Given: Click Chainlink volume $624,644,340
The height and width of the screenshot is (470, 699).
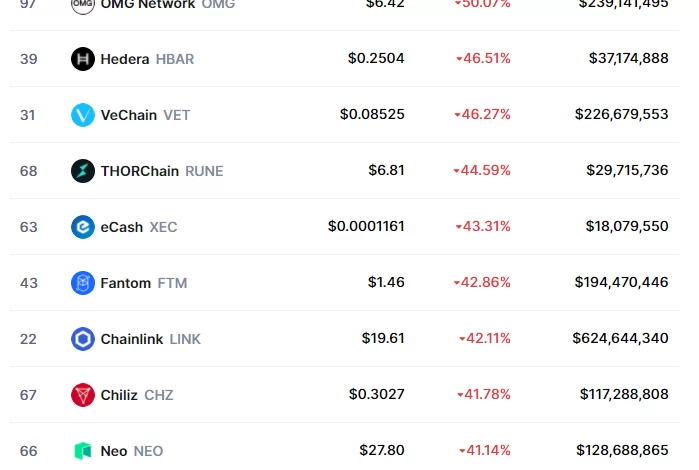Looking at the screenshot, I should [x=620, y=339].
